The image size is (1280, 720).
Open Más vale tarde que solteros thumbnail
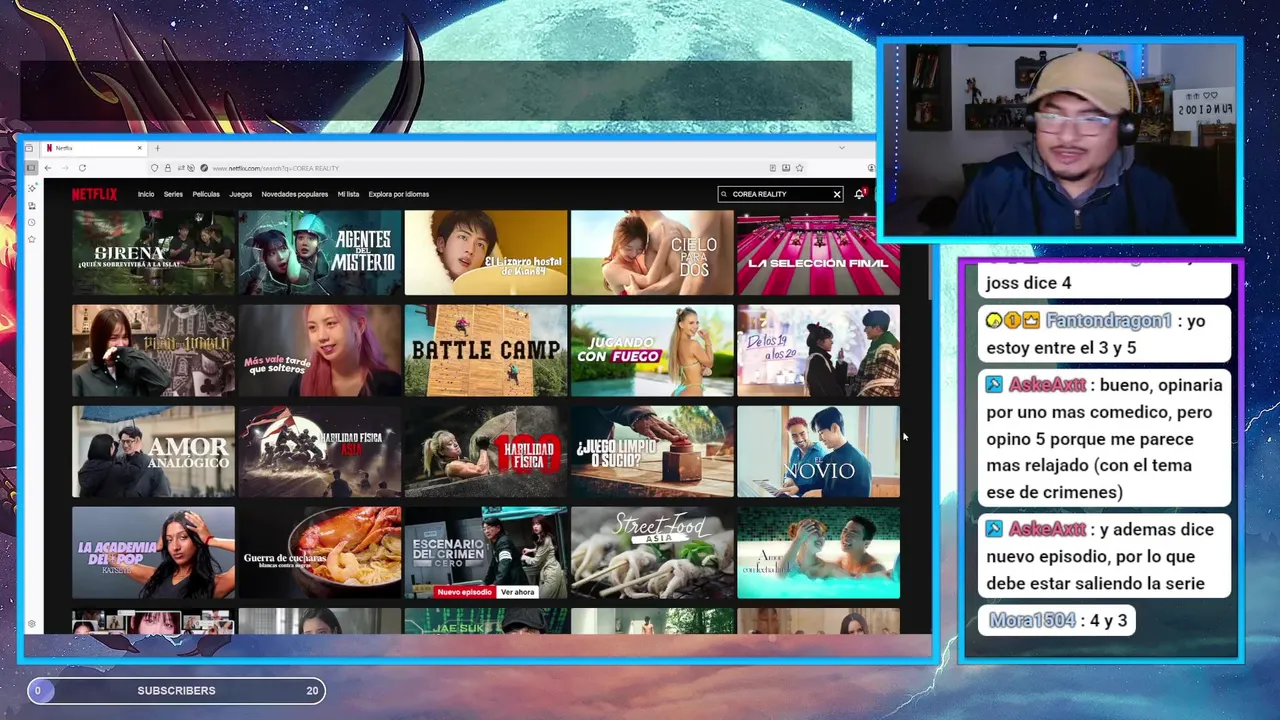click(320, 351)
